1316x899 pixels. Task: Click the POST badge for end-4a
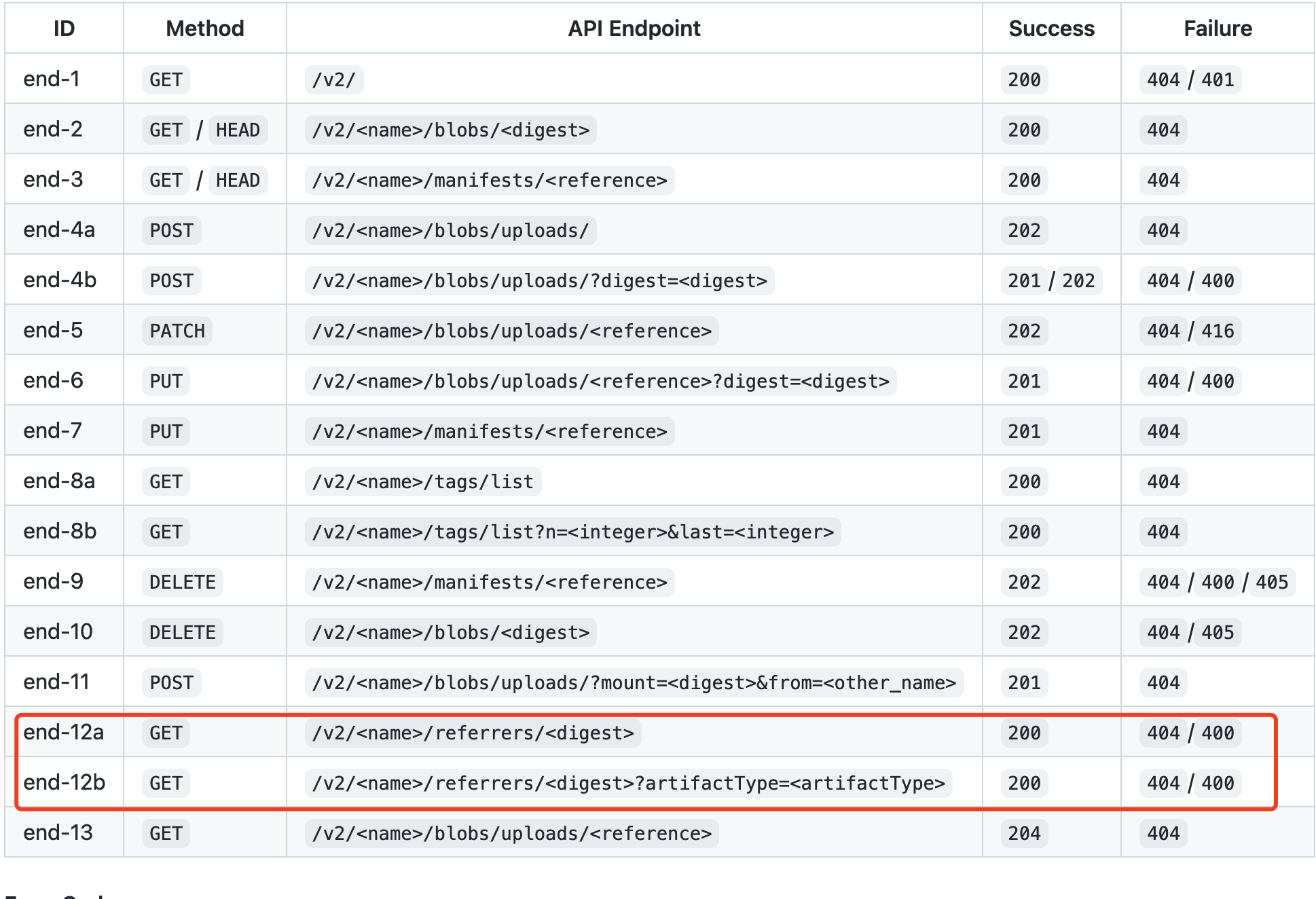172,230
